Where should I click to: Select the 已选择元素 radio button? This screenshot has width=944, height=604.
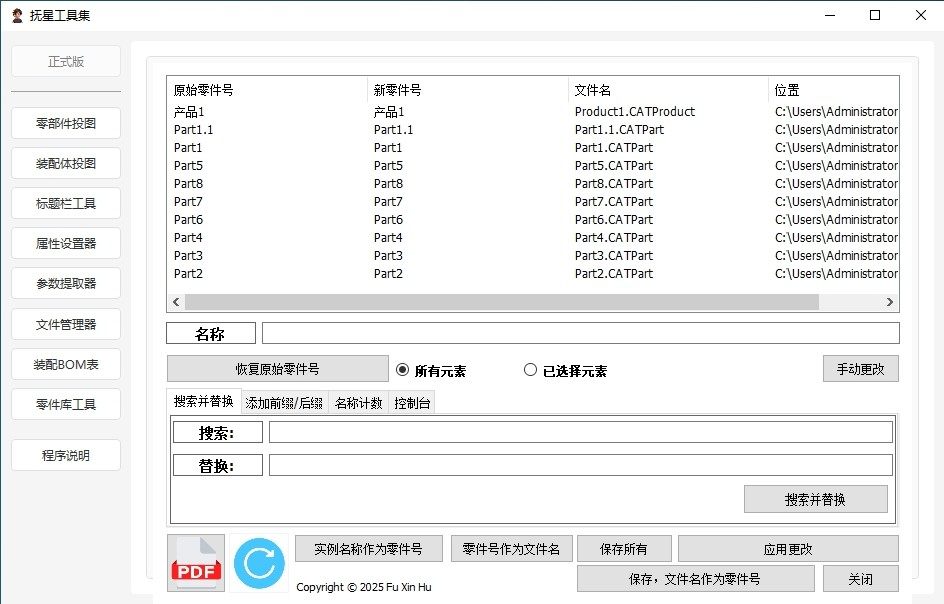click(x=530, y=370)
